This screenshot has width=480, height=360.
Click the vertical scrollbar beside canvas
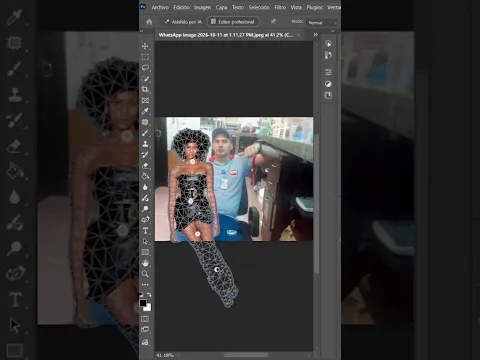317,204
